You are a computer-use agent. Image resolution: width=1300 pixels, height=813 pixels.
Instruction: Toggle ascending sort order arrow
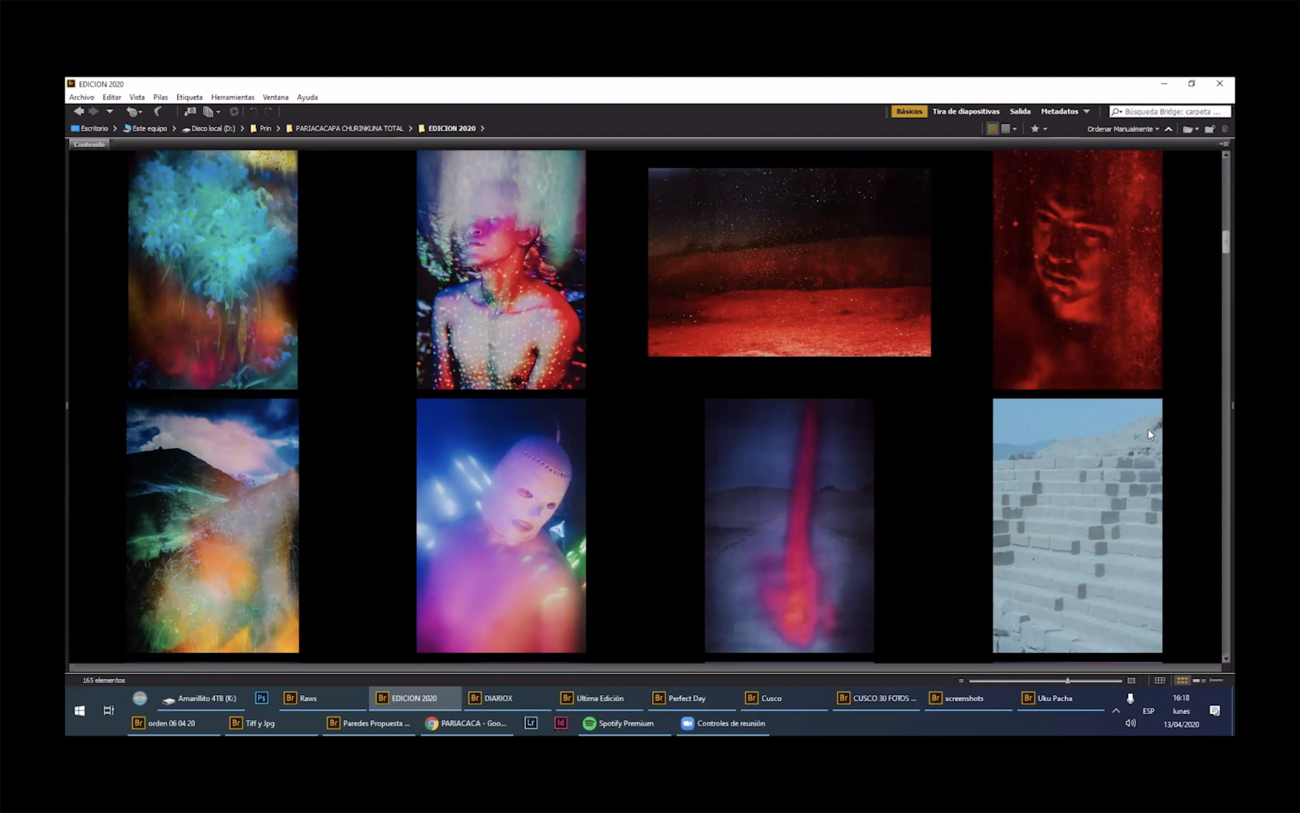1168,129
